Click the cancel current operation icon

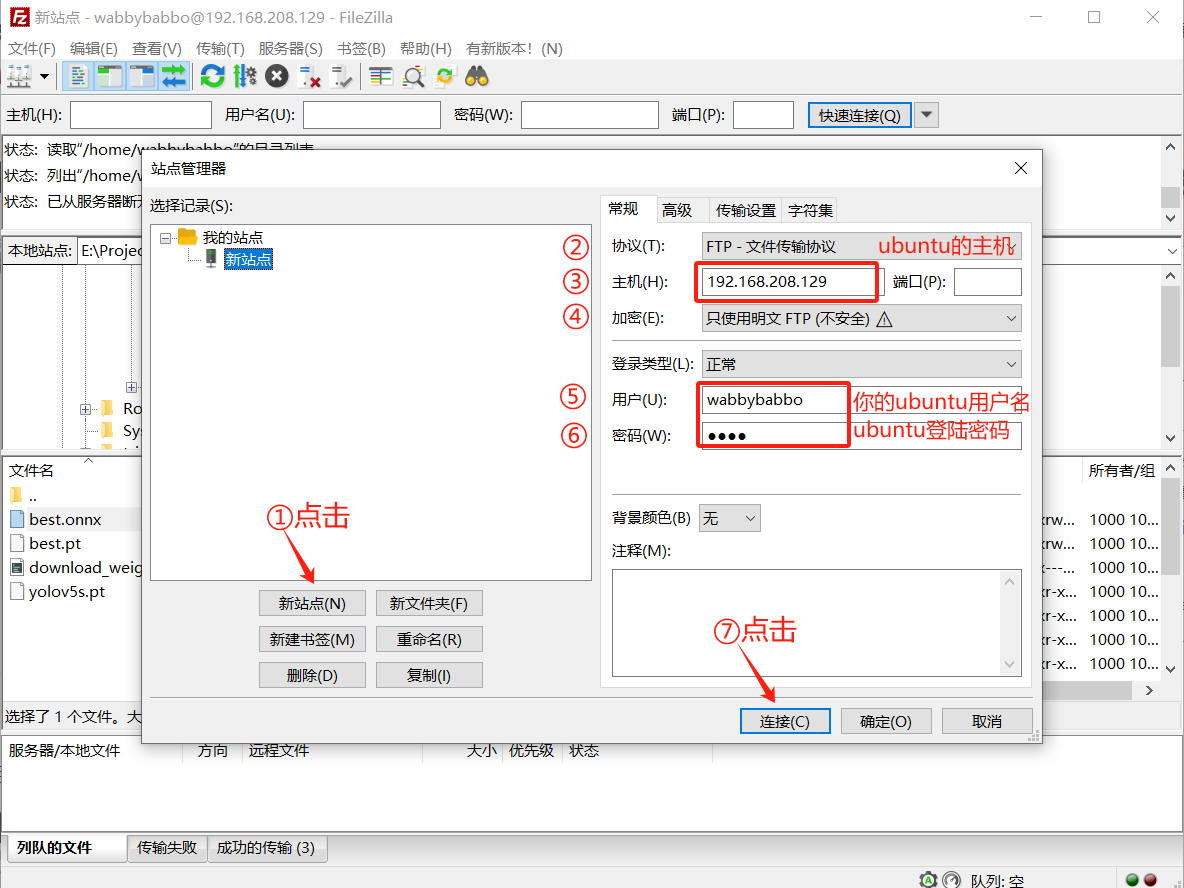tap(276, 76)
